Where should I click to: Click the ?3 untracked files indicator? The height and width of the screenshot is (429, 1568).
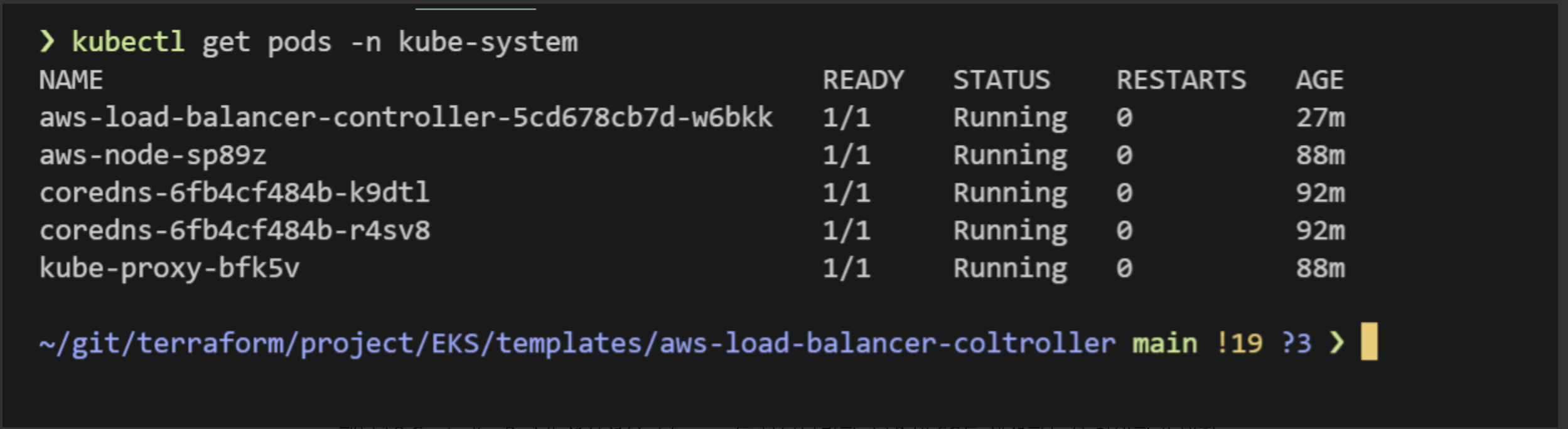click(x=1297, y=344)
